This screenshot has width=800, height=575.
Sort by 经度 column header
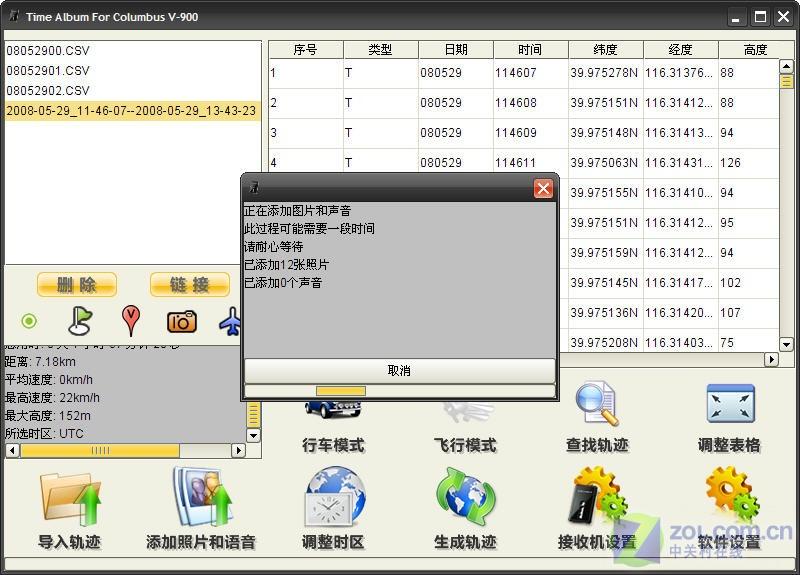click(681, 50)
